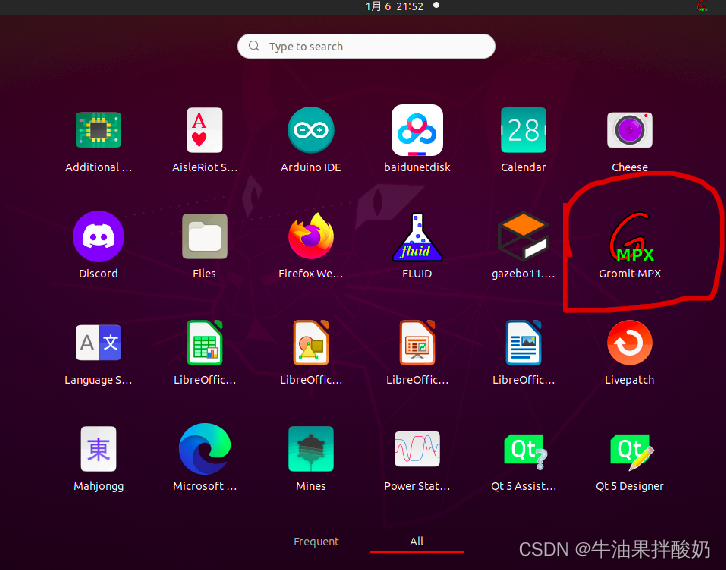Viewport: 726px width, 570px height.
Task: Launch Cheese webcam application
Action: [x=630, y=130]
